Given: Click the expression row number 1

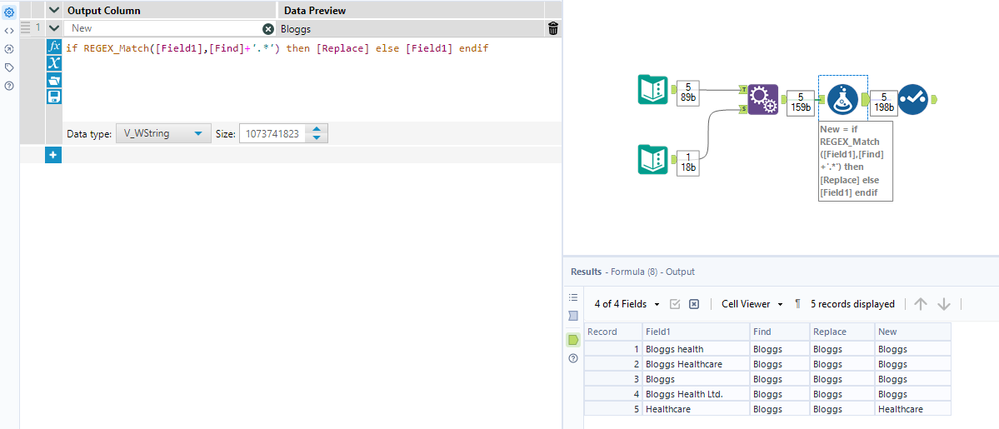Looking at the screenshot, I should point(38,28).
